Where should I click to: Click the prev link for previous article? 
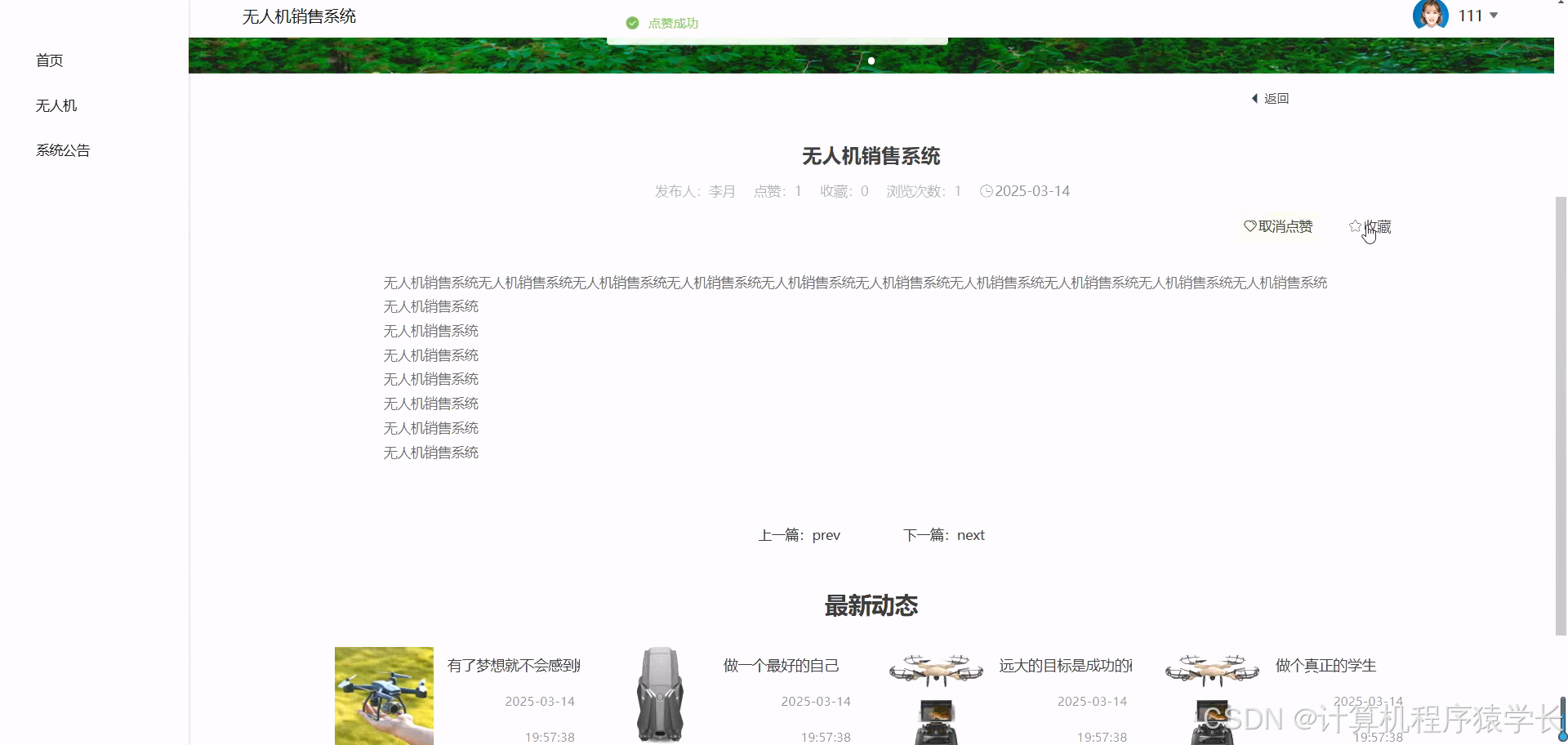click(x=826, y=534)
